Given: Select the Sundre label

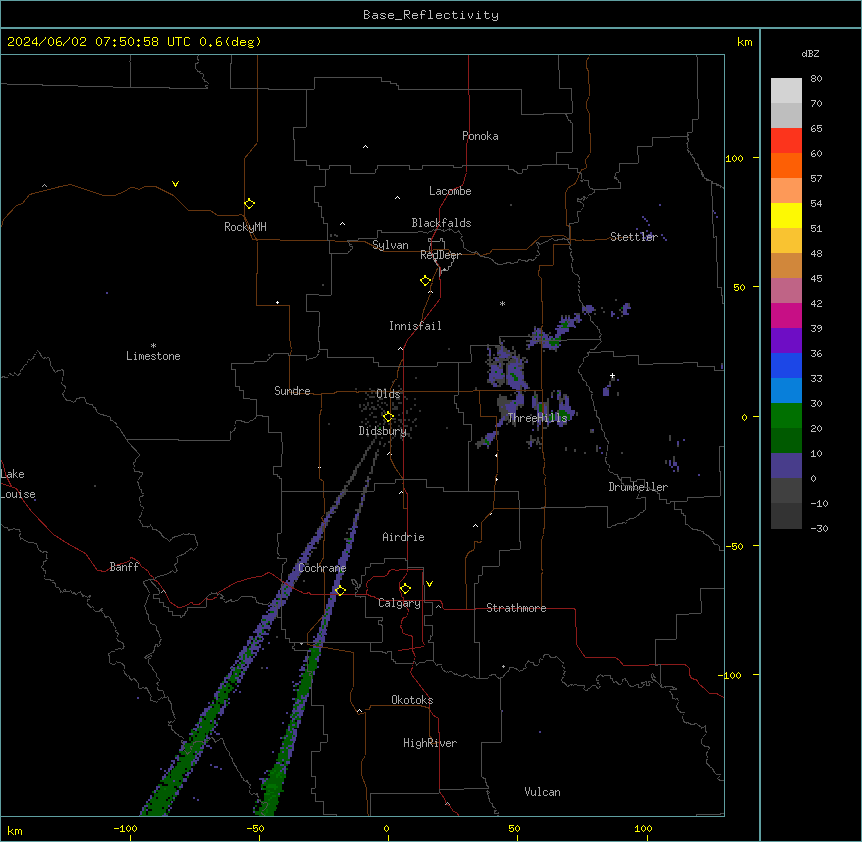Looking at the screenshot, I should coord(292,391).
